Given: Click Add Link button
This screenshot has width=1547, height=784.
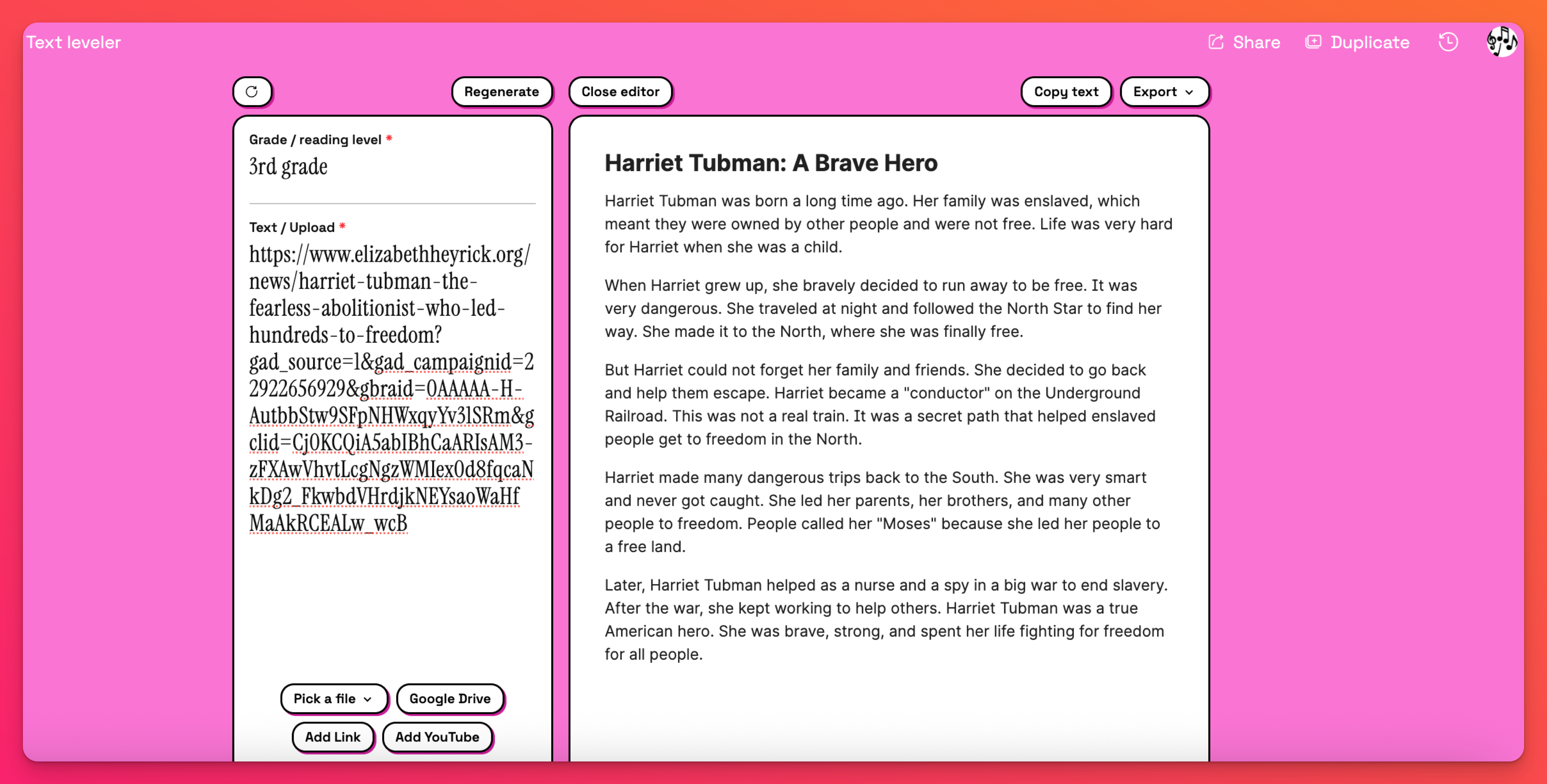Looking at the screenshot, I should (333, 737).
